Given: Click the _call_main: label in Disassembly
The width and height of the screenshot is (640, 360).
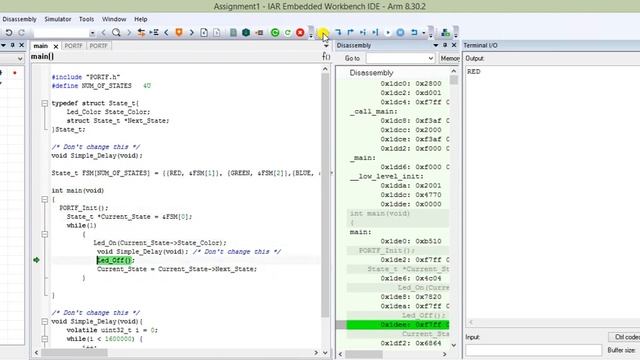Looking at the screenshot, I should 373,111.
